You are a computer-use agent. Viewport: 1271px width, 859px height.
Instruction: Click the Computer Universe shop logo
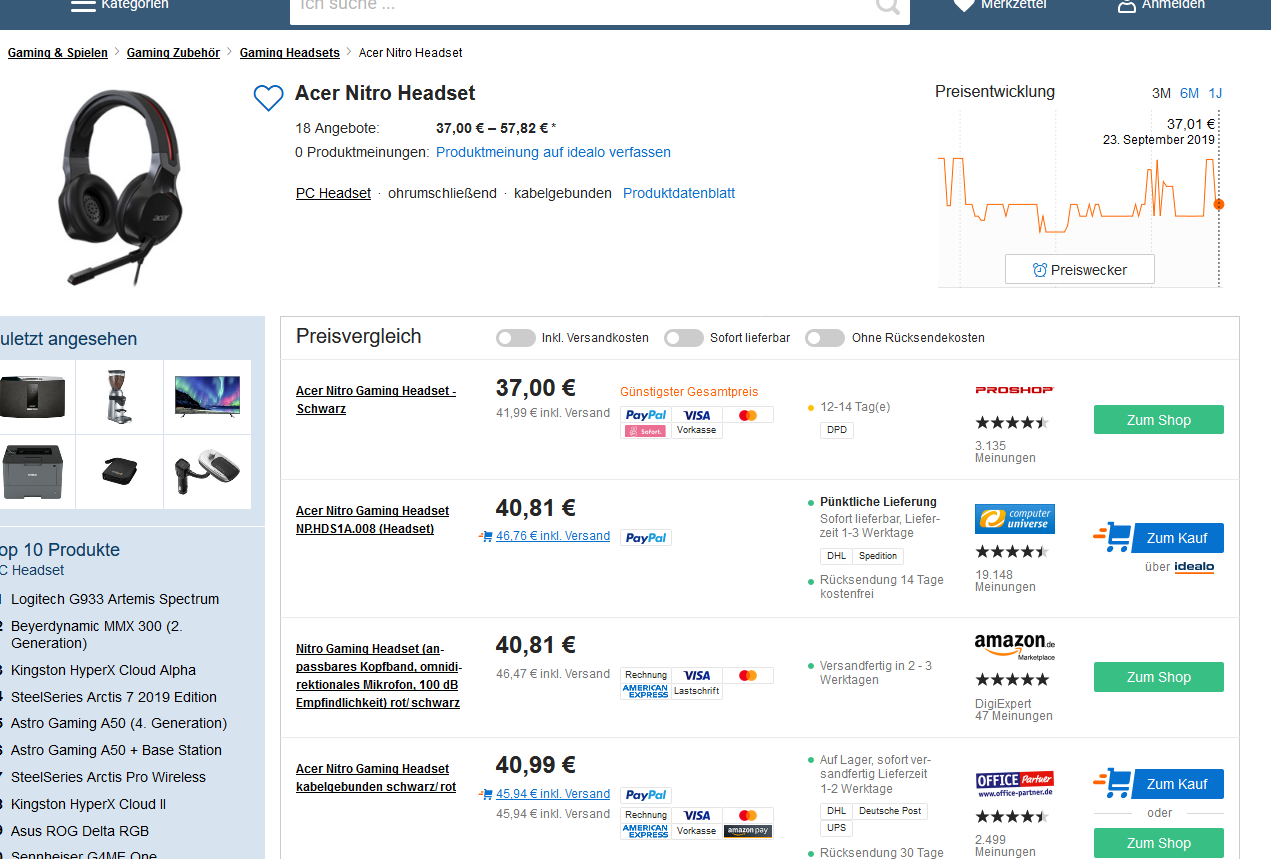(1014, 519)
